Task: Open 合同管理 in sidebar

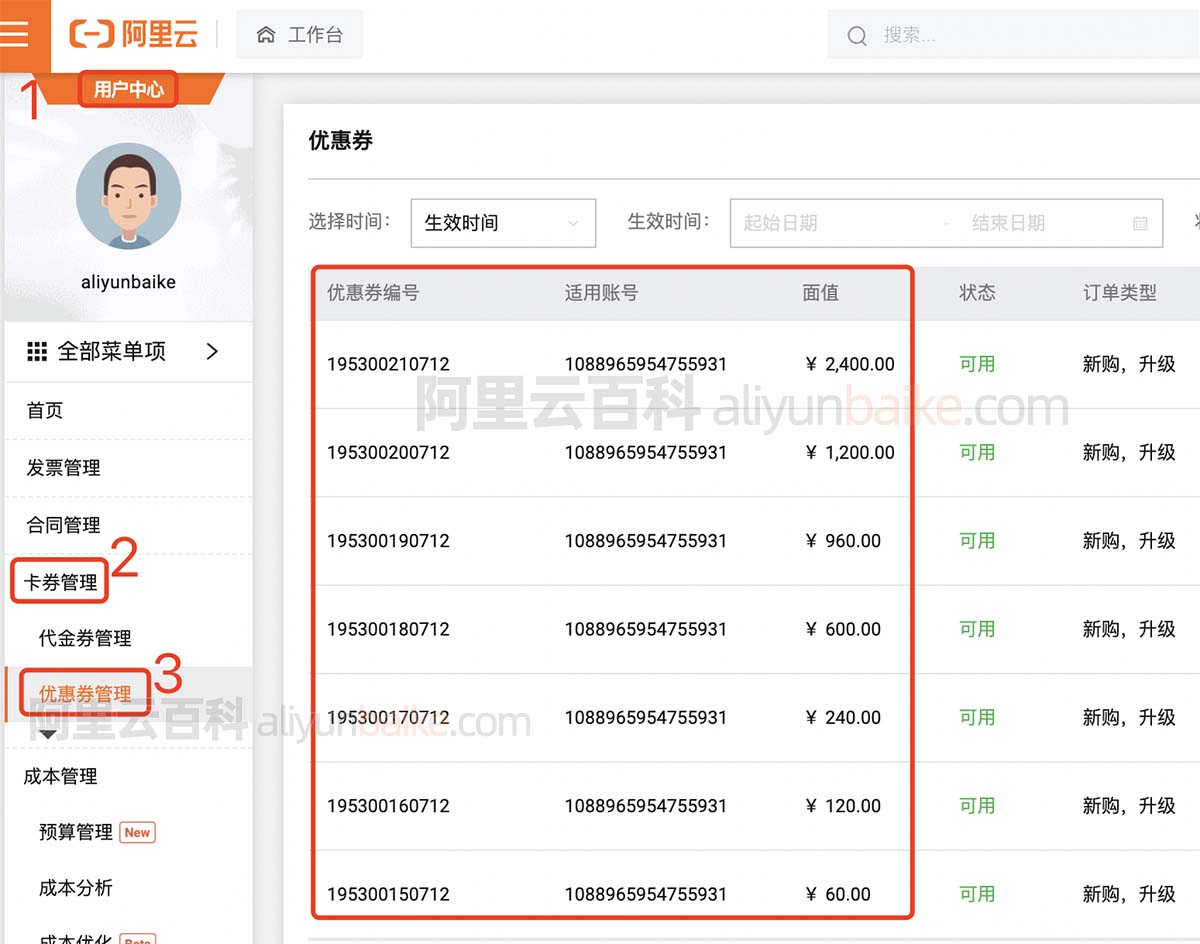Action: tap(63, 526)
